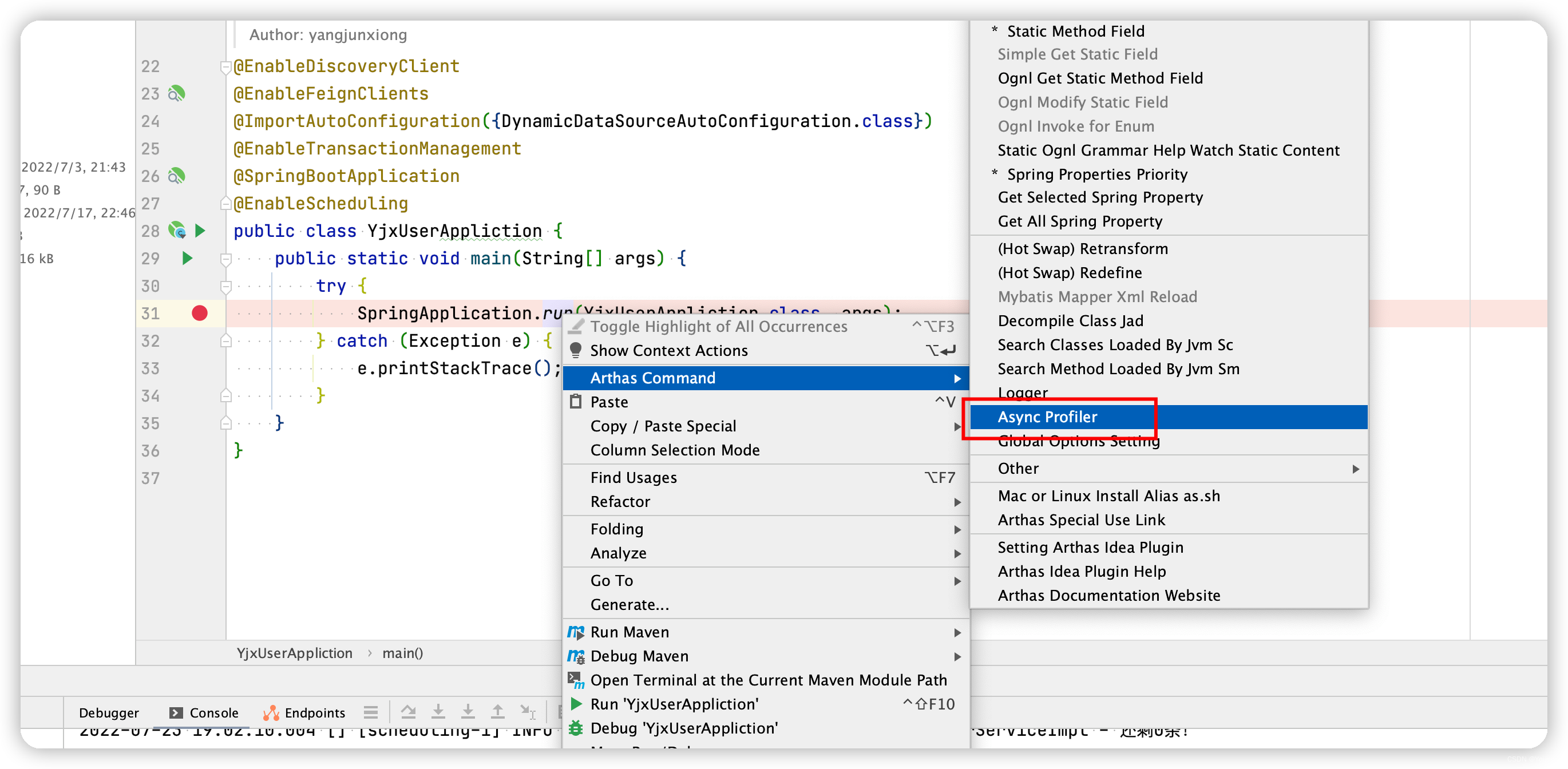Click the green bug icon for Debug 'YjxUserAppliction'
This screenshot has width=1568, height=769.
[575, 728]
